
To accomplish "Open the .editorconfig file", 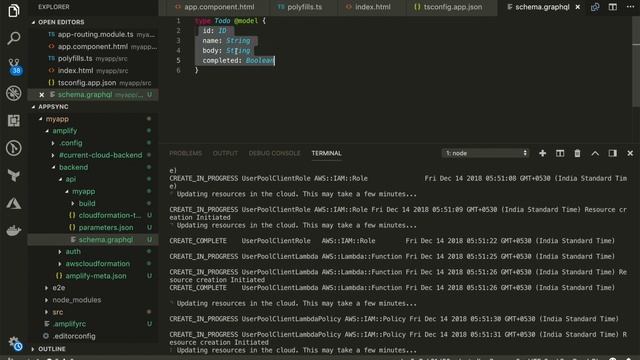I will [93, 336].
